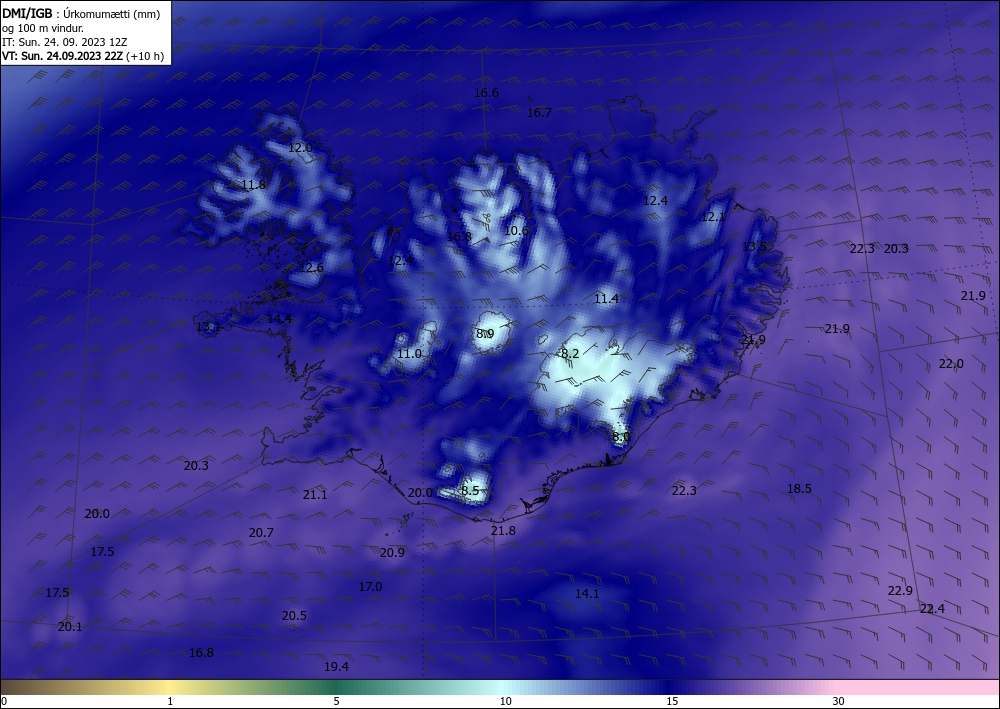This screenshot has height=709, width=1000.
Task: Pick the 12.1 value label
Action: [713, 217]
